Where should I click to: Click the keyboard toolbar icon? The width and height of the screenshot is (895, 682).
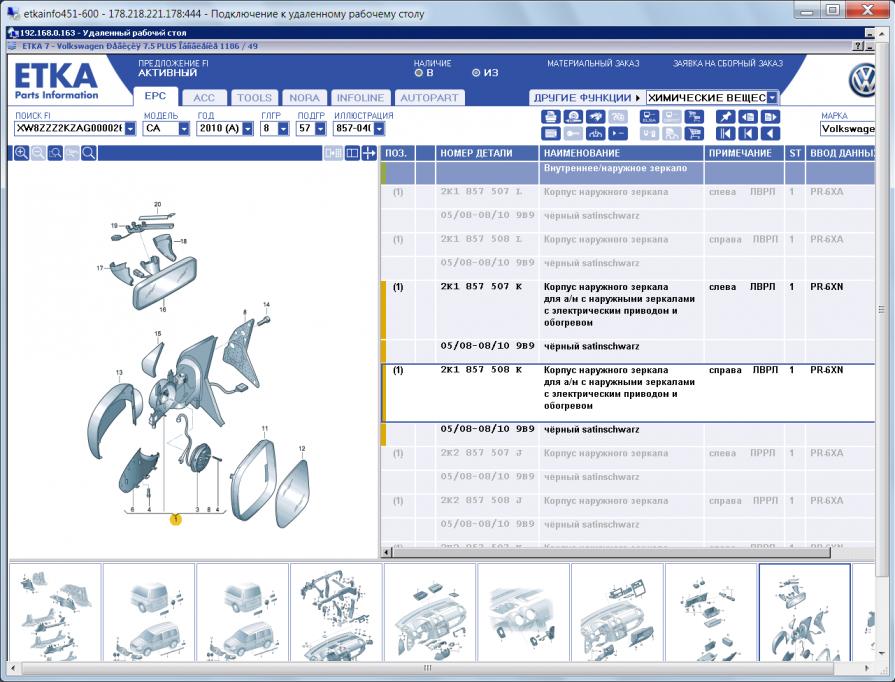[550, 134]
